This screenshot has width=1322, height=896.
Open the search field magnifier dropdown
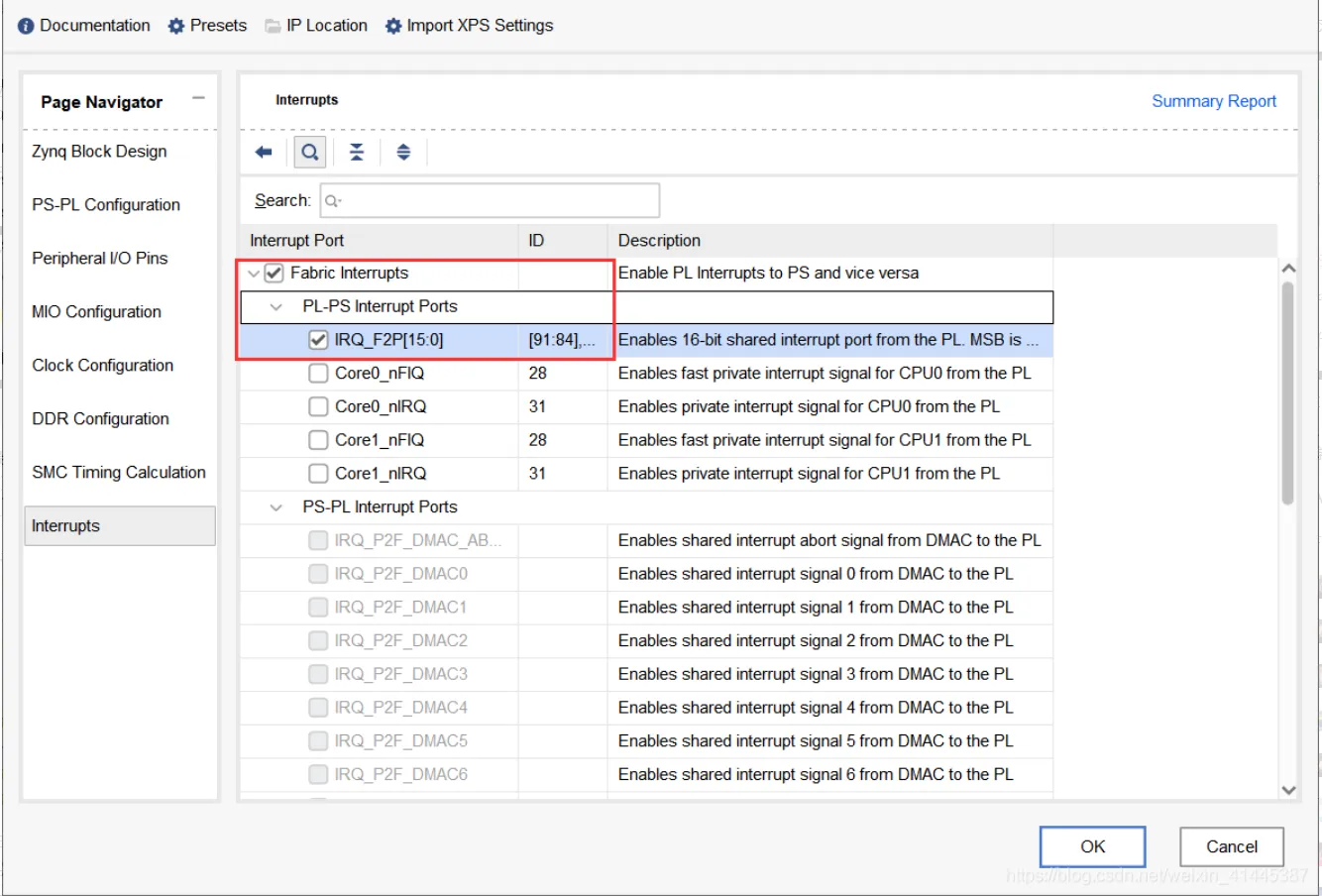pyautogui.click(x=333, y=201)
